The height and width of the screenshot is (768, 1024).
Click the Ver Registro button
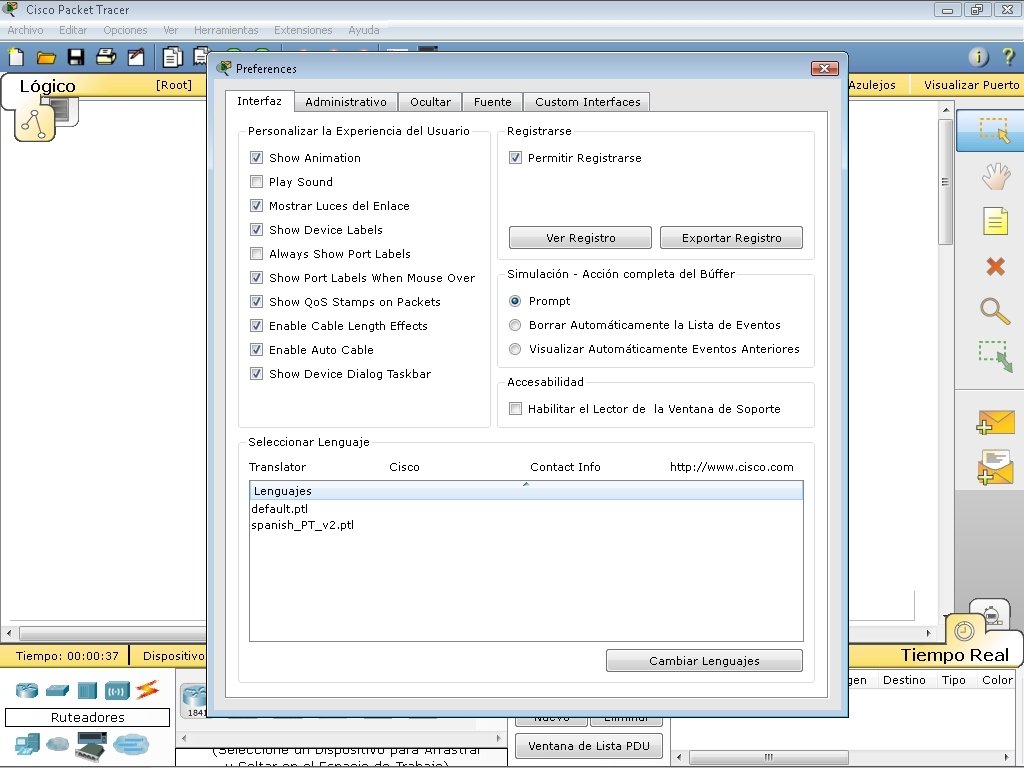(x=581, y=238)
